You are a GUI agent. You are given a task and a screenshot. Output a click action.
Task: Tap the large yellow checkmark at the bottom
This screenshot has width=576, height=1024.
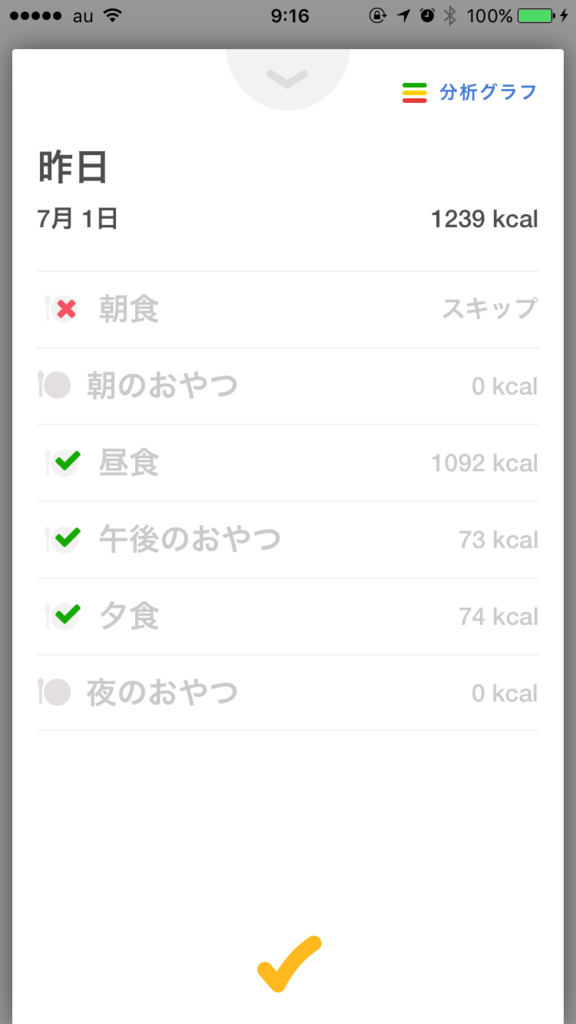point(287,963)
